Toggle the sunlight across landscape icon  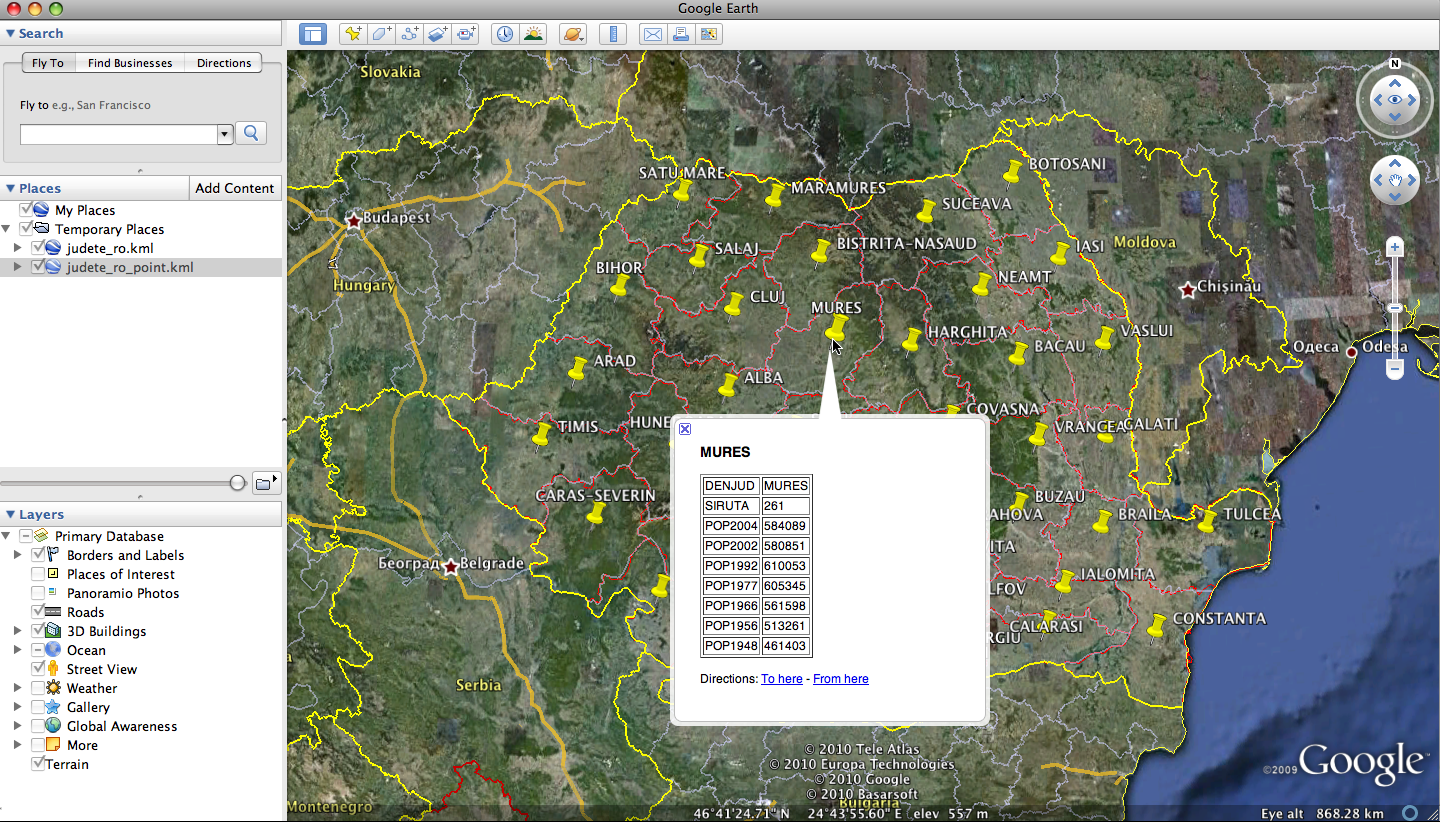533,34
